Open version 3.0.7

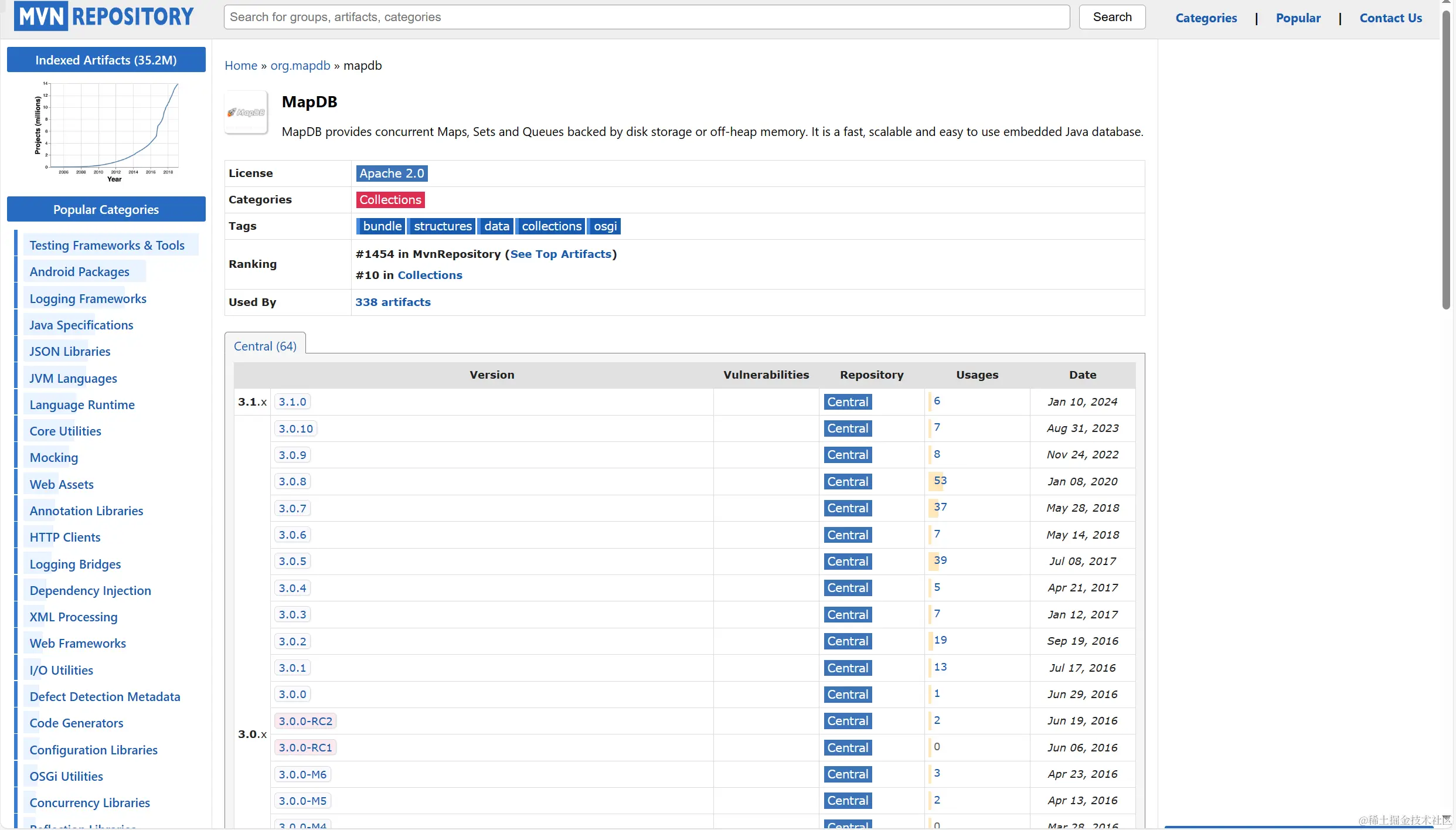pos(292,509)
